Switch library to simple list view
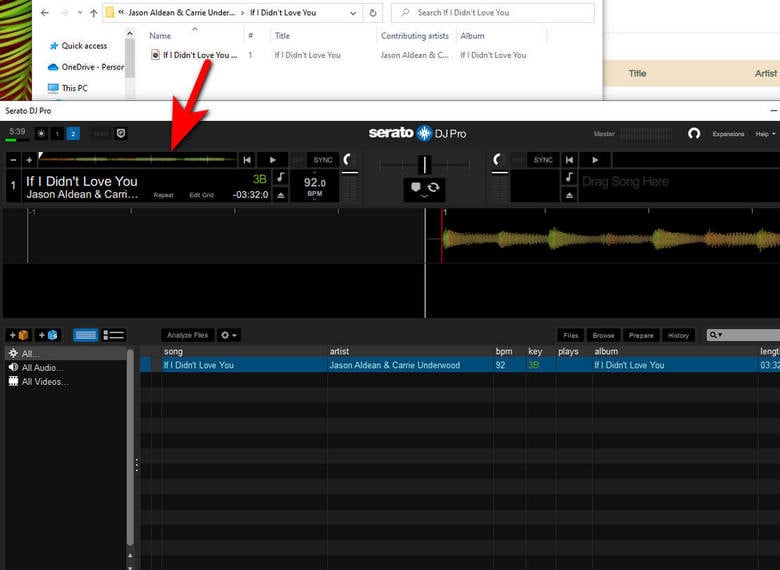Screen dimensions: 780x570 [x=86, y=335]
